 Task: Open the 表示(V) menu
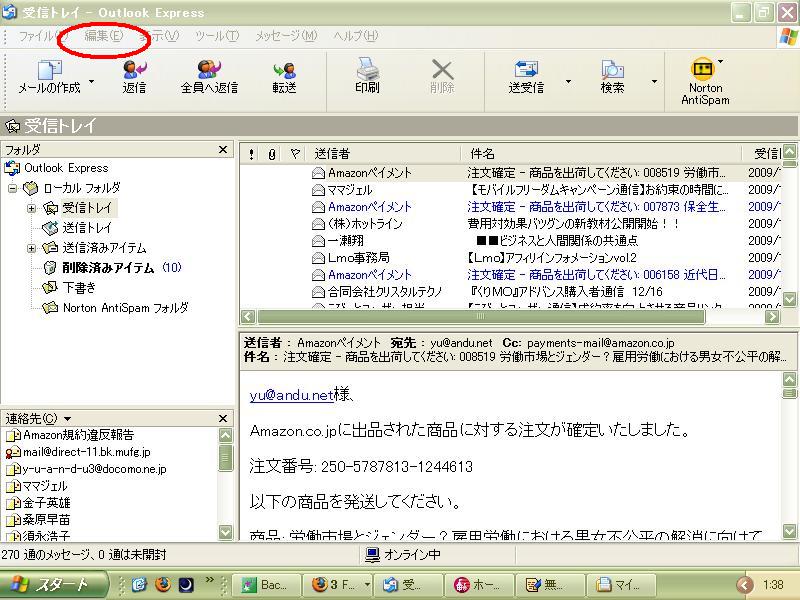click(x=159, y=36)
